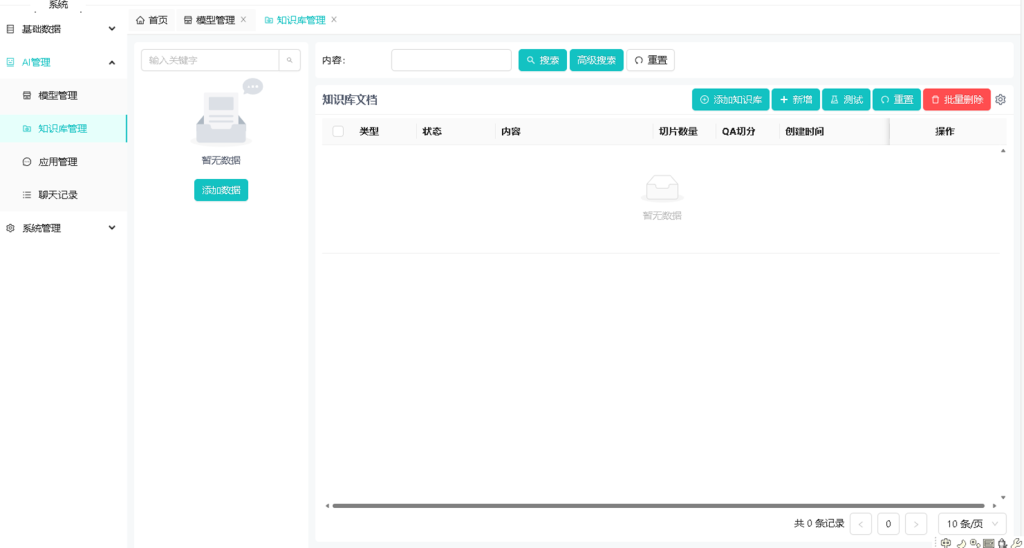Click the 共 0 条记录 text

click(x=819, y=524)
